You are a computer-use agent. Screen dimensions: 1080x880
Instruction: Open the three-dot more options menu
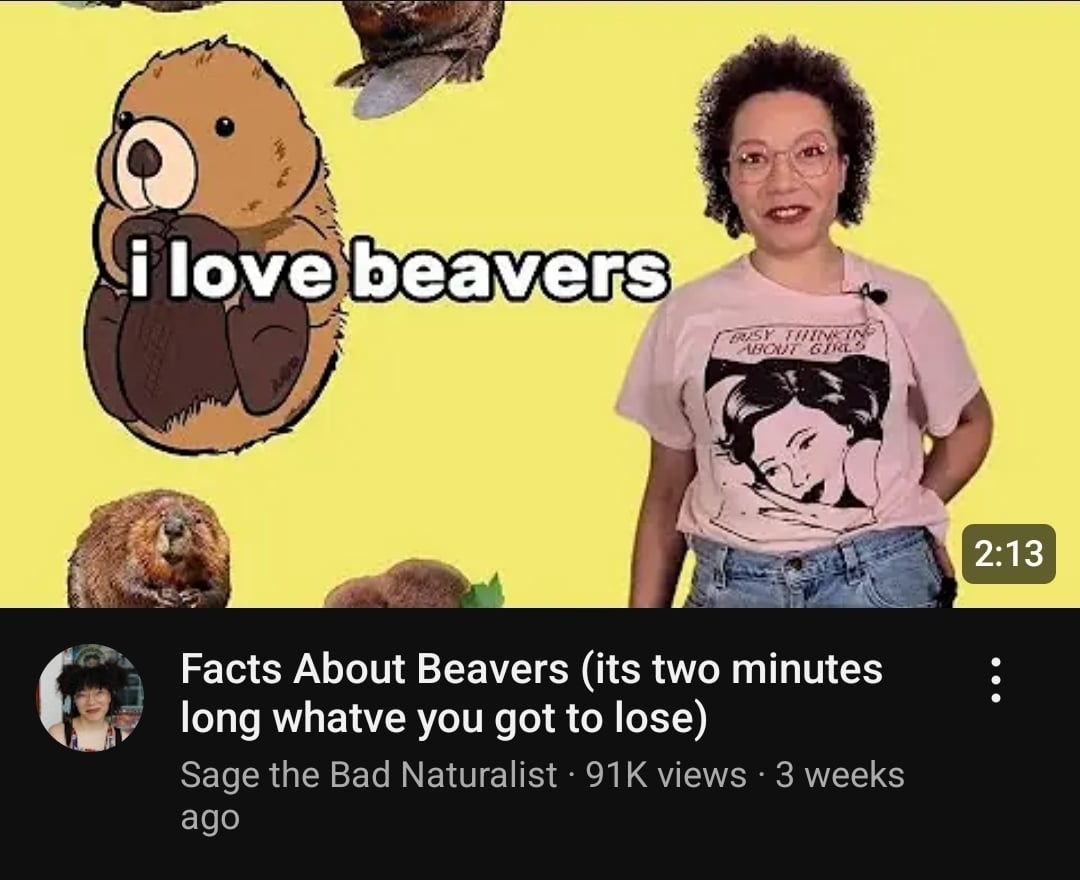(x=995, y=680)
